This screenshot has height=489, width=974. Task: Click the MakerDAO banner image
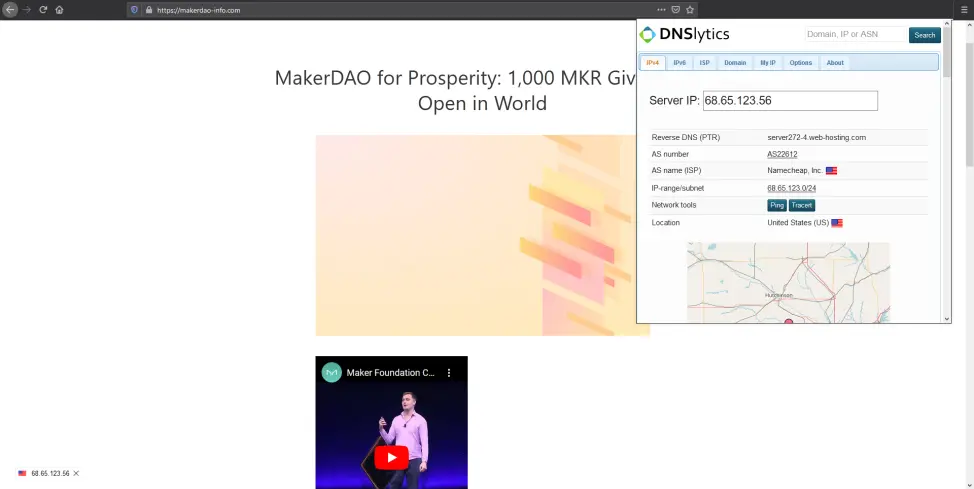[483, 235]
